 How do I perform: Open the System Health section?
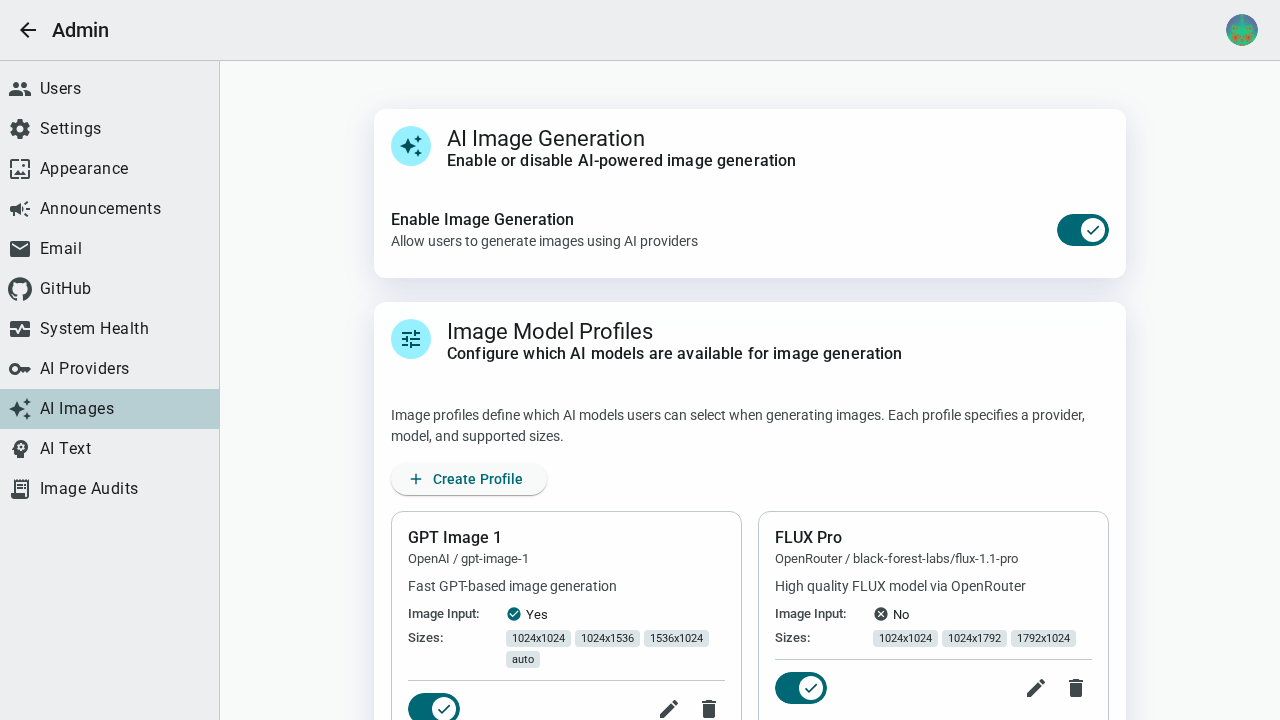pos(109,329)
